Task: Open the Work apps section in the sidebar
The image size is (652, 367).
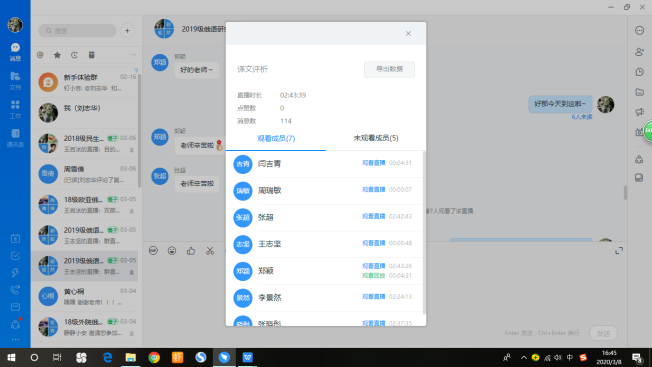Action: (x=15, y=109)
